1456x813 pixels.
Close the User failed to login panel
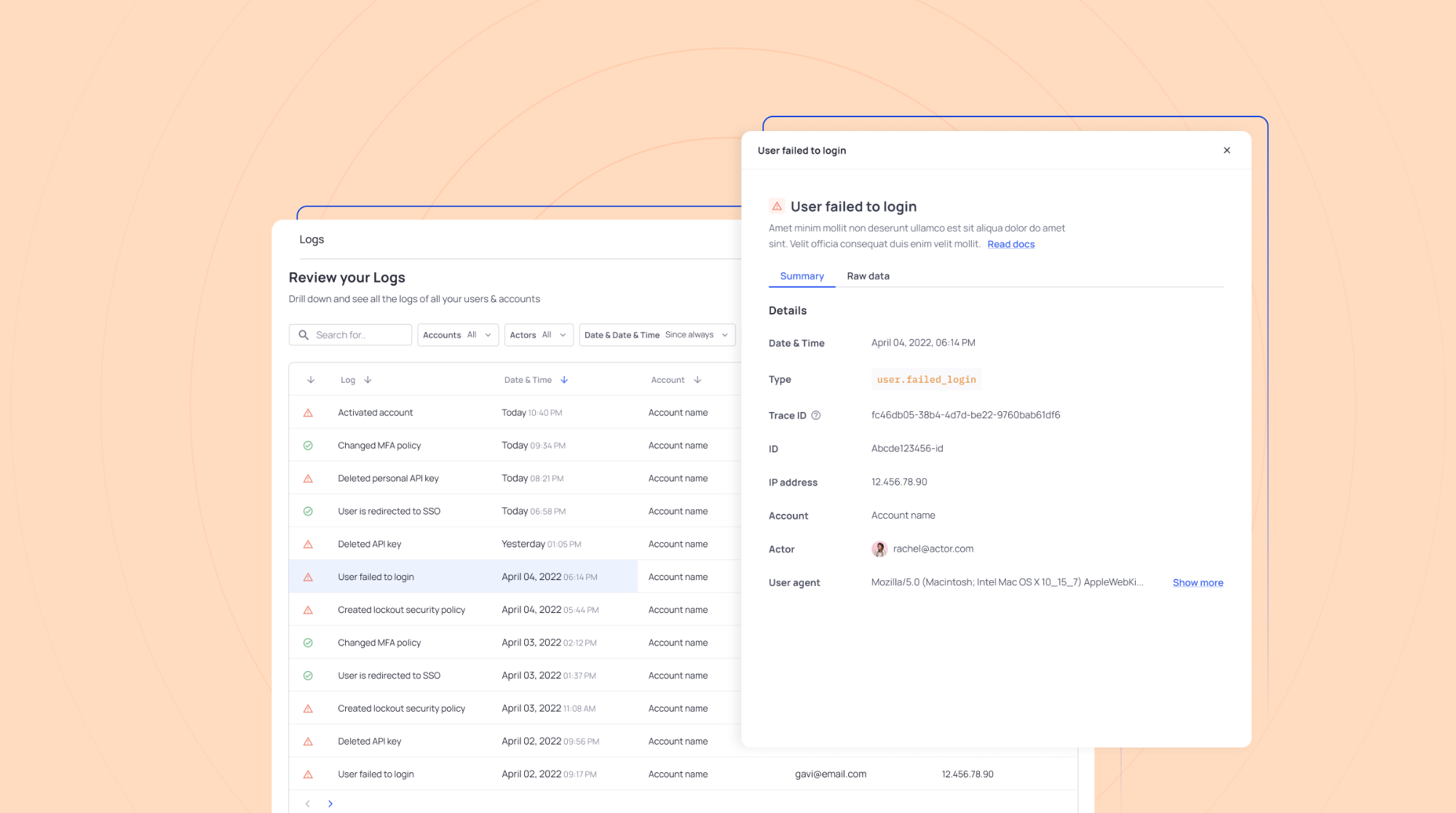1227,150
